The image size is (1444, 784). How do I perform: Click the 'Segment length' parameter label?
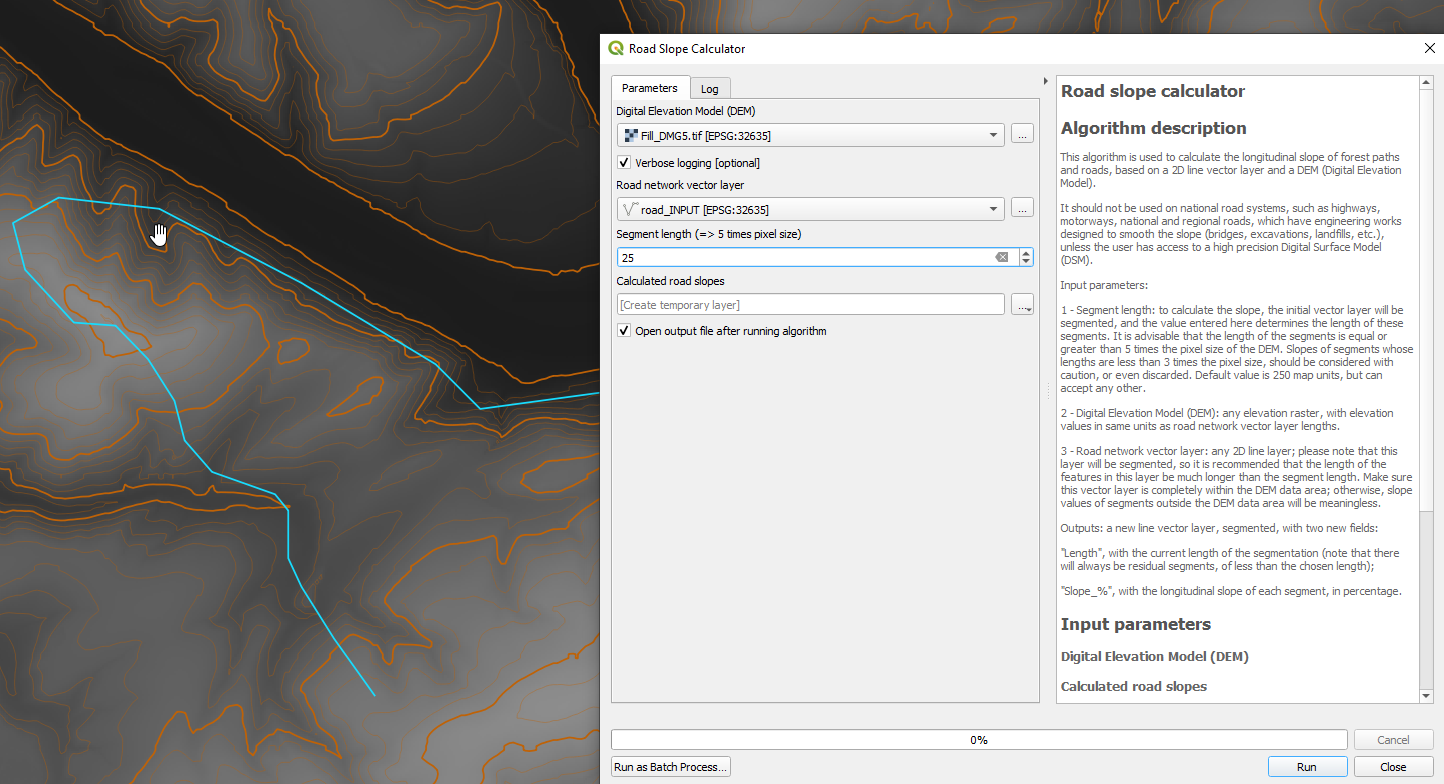click(x=709, y=234)
